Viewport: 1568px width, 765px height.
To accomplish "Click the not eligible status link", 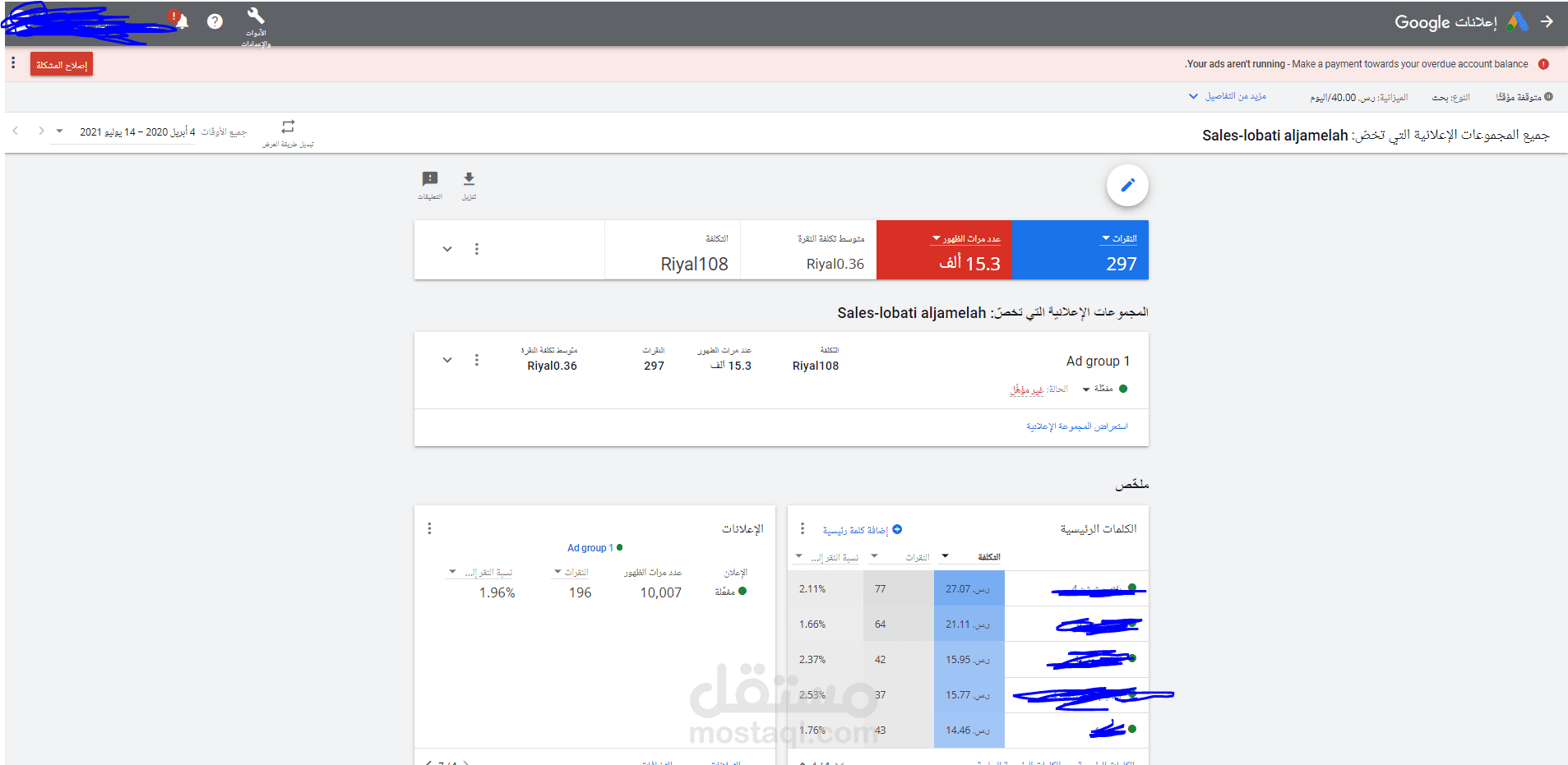I will pyautogui.click(x=1027, y=389).
